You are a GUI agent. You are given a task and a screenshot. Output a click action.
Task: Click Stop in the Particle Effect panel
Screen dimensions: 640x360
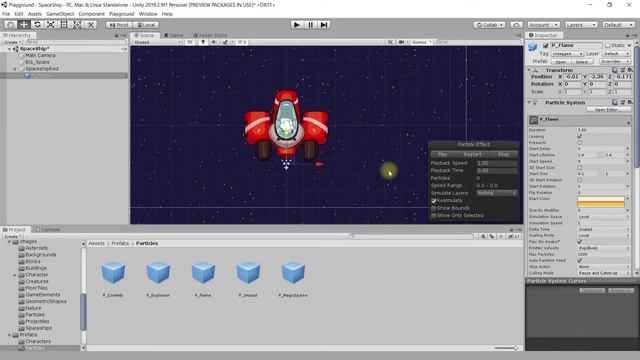click(504, 155)
